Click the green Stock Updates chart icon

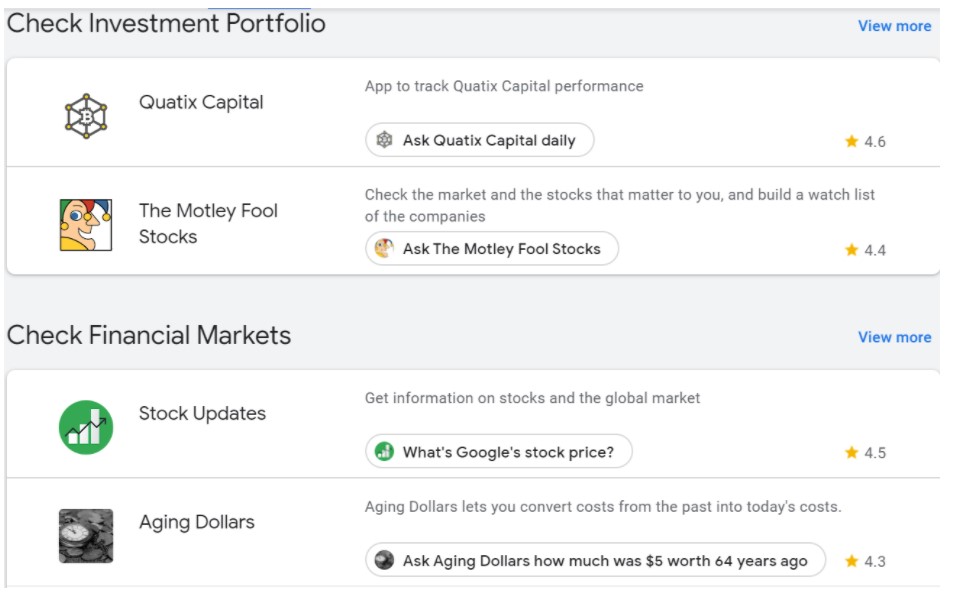click(x=85, y=427)
